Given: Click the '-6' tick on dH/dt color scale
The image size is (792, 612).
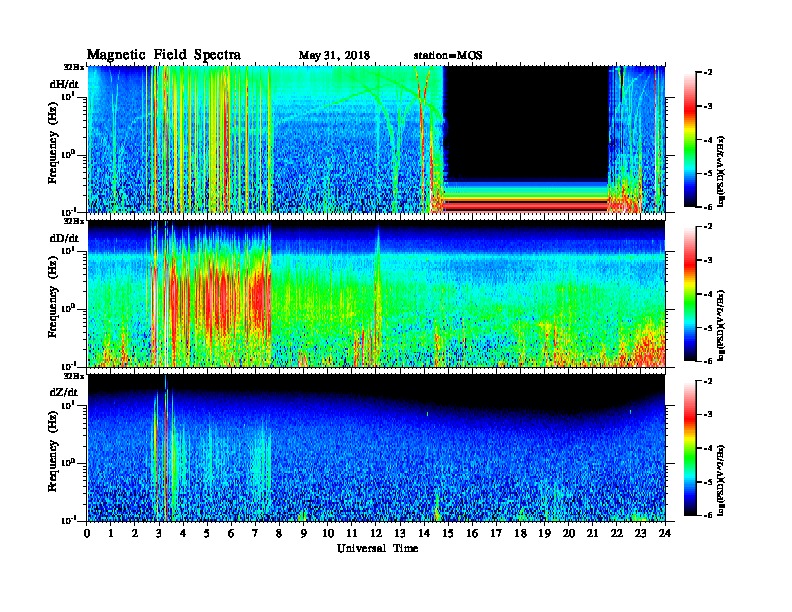Looking at the screenshot, I should click(x=708, y=207).
